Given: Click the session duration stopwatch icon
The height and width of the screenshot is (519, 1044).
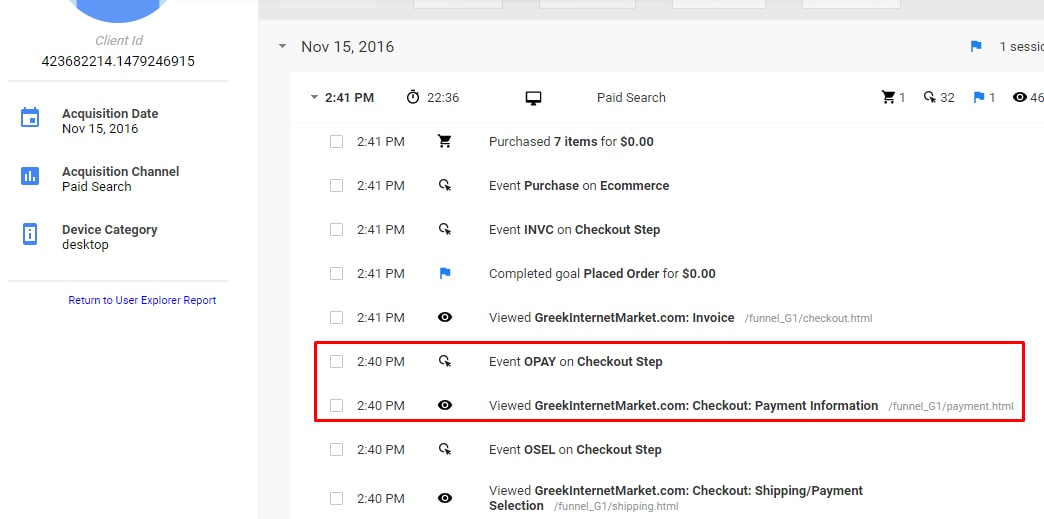Looking at the screenshot, I should [x=413, y=98].
